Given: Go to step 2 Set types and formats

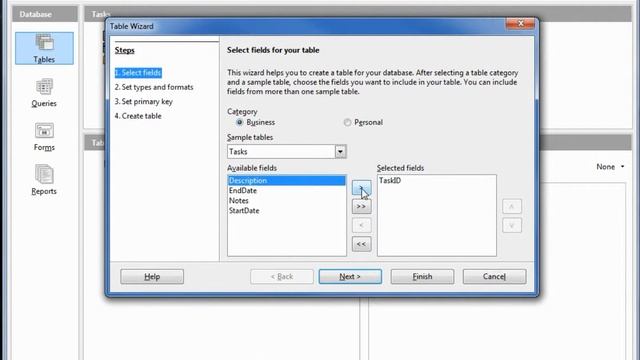Looking at the screenshot, I should [x=154, y=87].
